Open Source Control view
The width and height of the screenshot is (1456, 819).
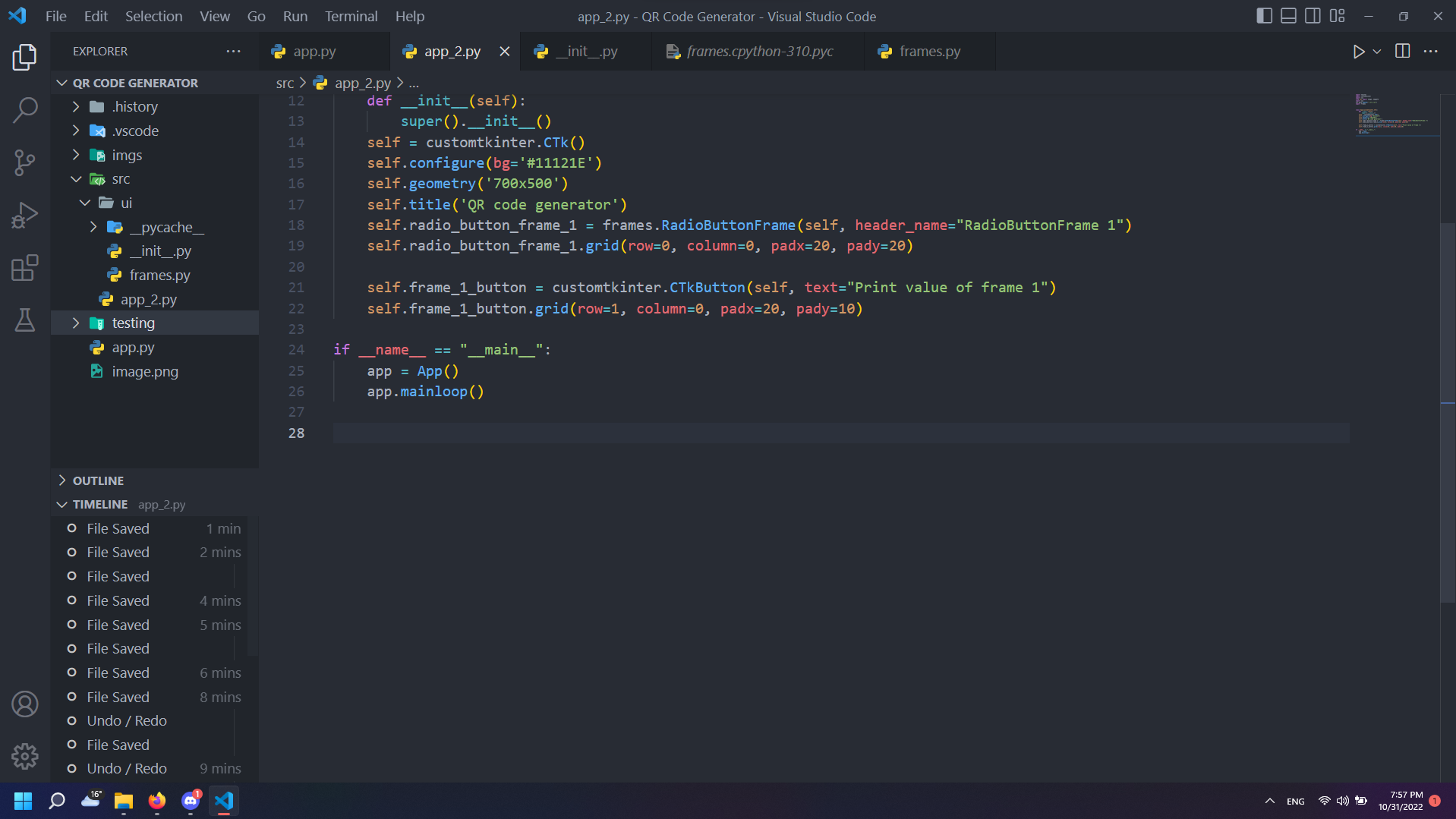[24, 162]
